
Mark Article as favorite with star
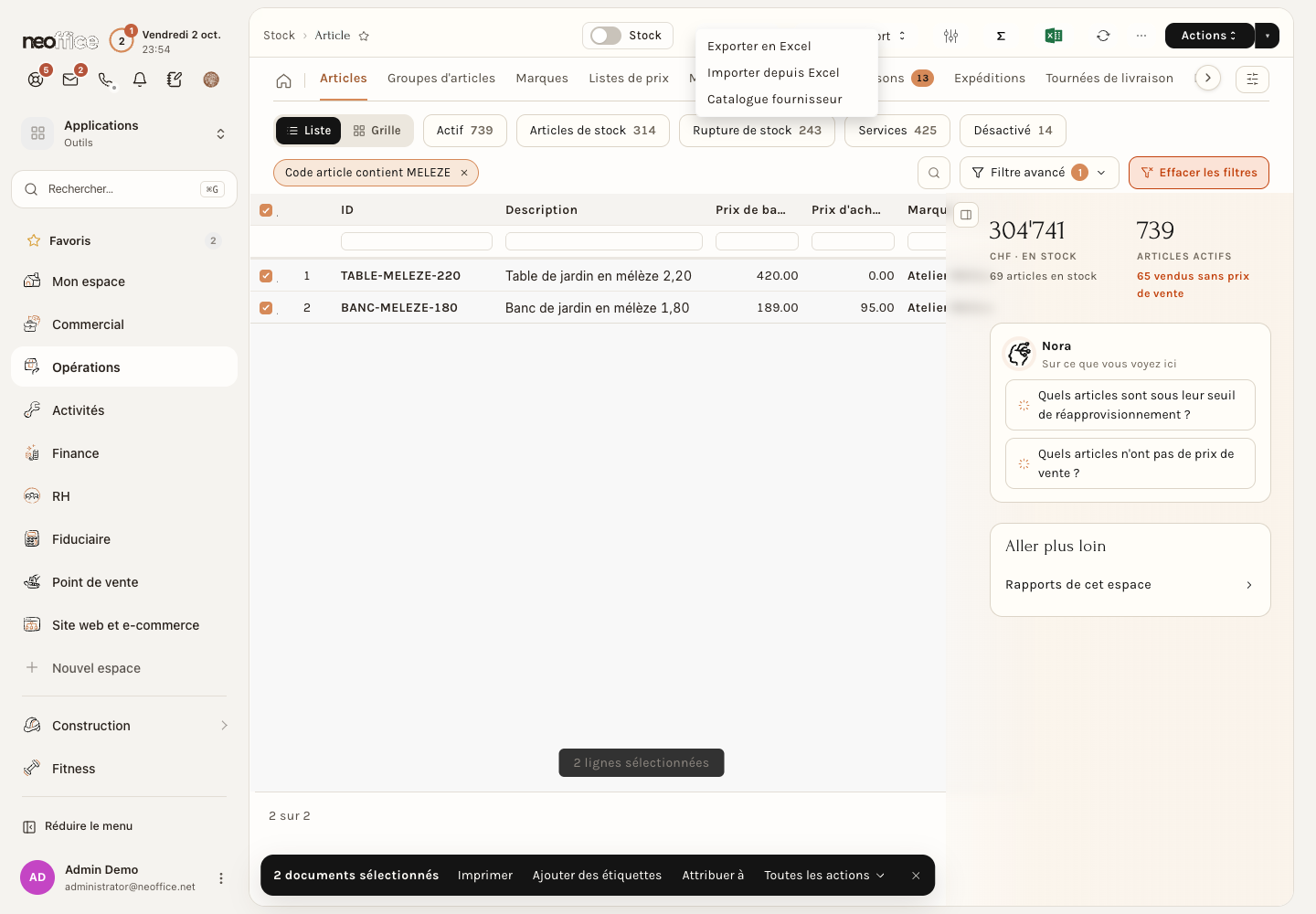click(x=364, y=36)
